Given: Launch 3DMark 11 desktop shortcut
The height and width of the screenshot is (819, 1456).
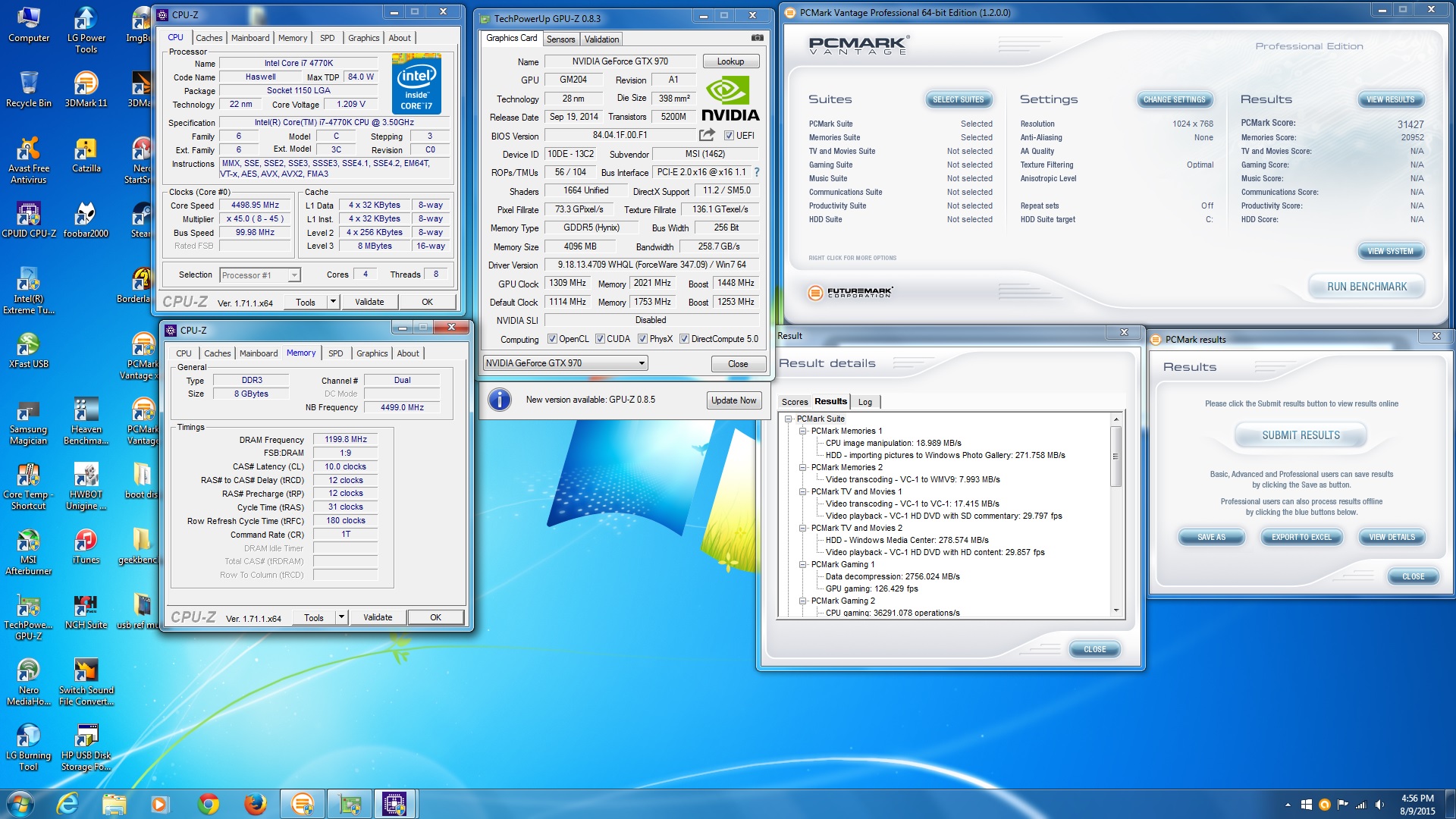Looking at the screenshot, I should pyautogui.click(x=86, y=89).
